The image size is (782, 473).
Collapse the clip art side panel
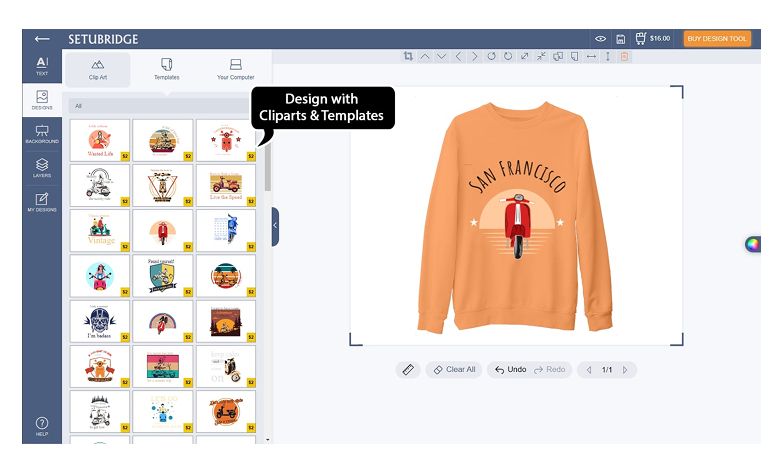point(275,226)
